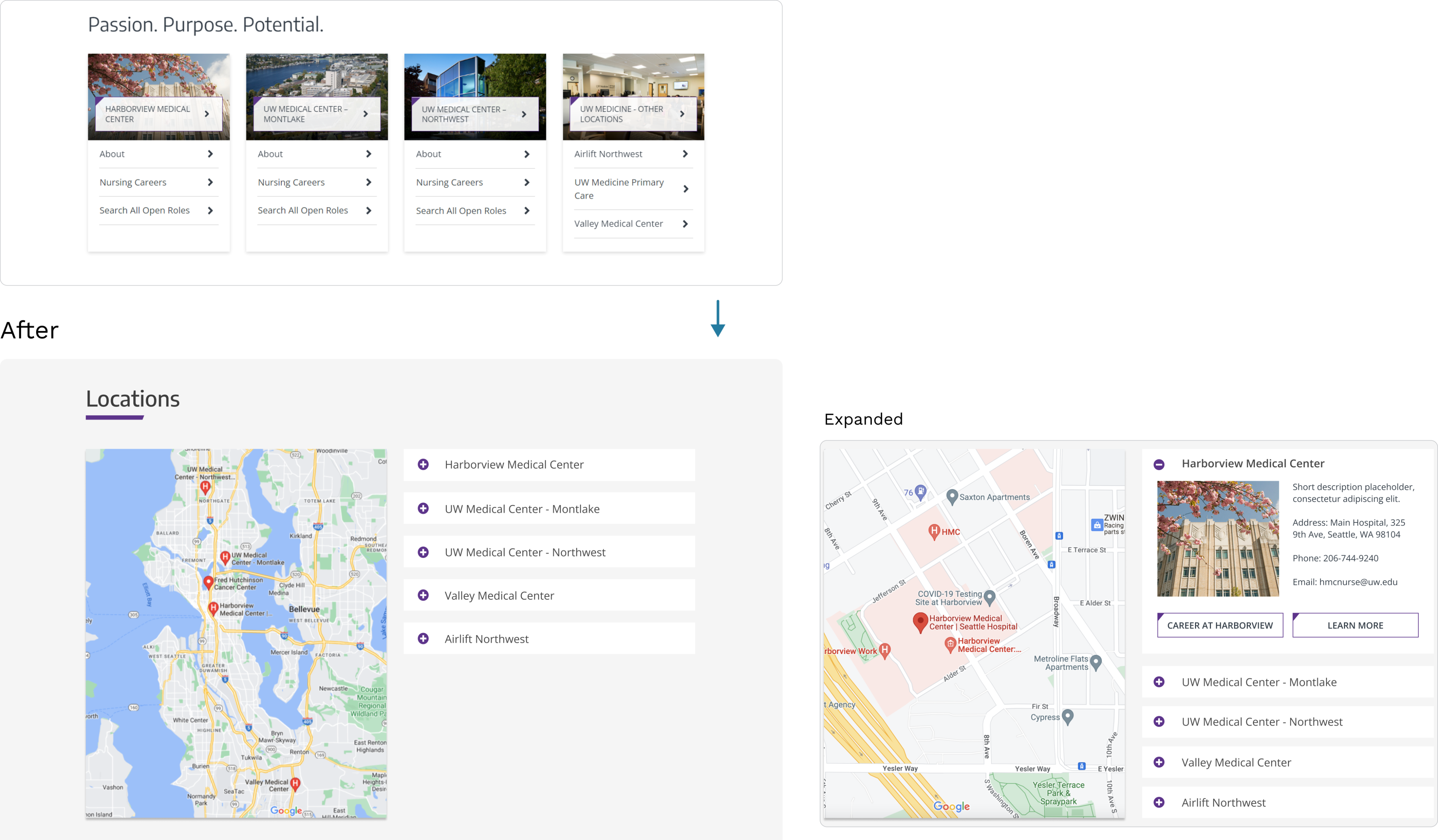Image resolution: width=1438 pixels, height=840 pixels.
Task: Open Harborview Medical Center card header
Action: coord(158,114)
